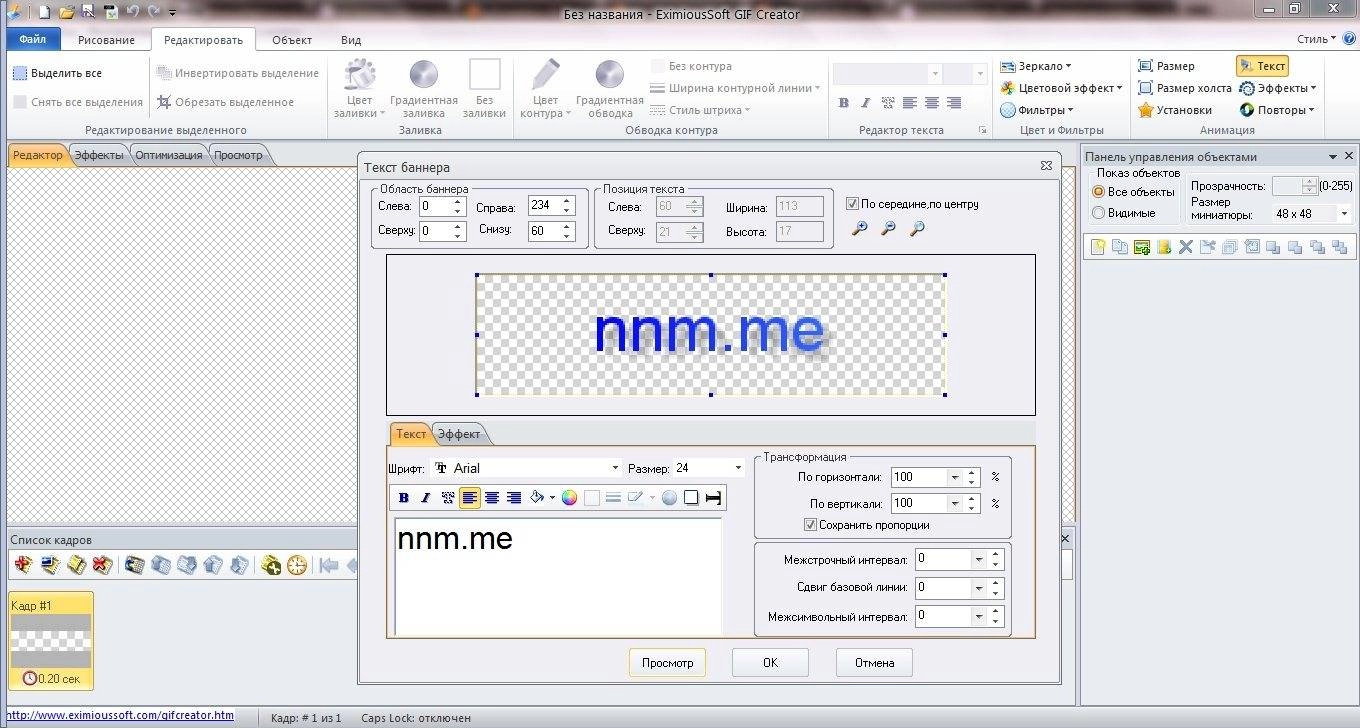Viewport: 1360px width, 728px height.
Task: Open 'По вертикали' value dropdown
Action: (x=954, y=503)
